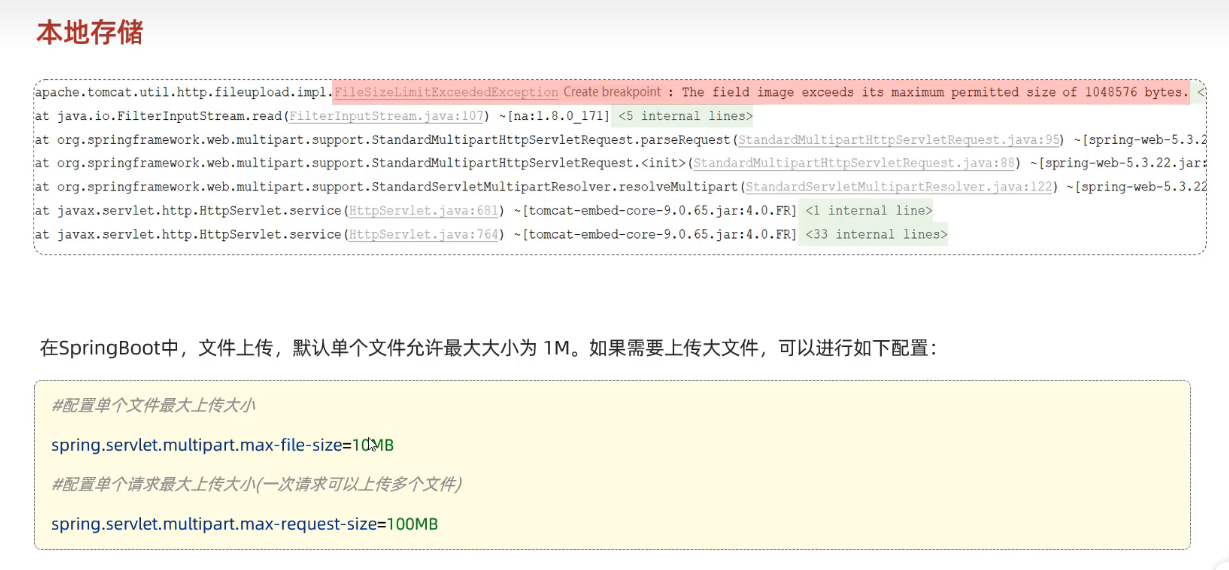Click the FileSizeLimitExceededException link

[445, 92]
